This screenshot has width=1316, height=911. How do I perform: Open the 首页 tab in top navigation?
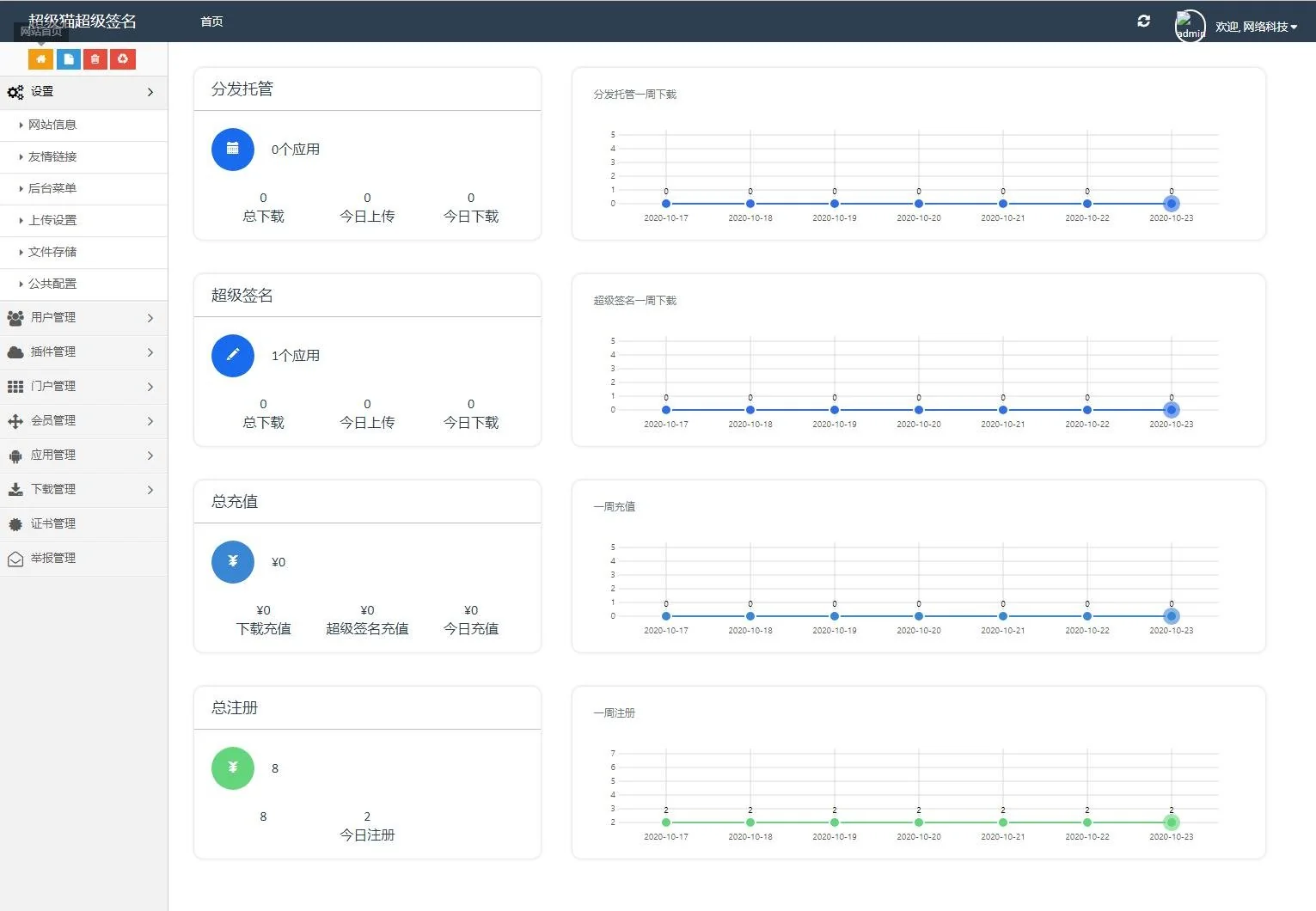pos(211,21)
